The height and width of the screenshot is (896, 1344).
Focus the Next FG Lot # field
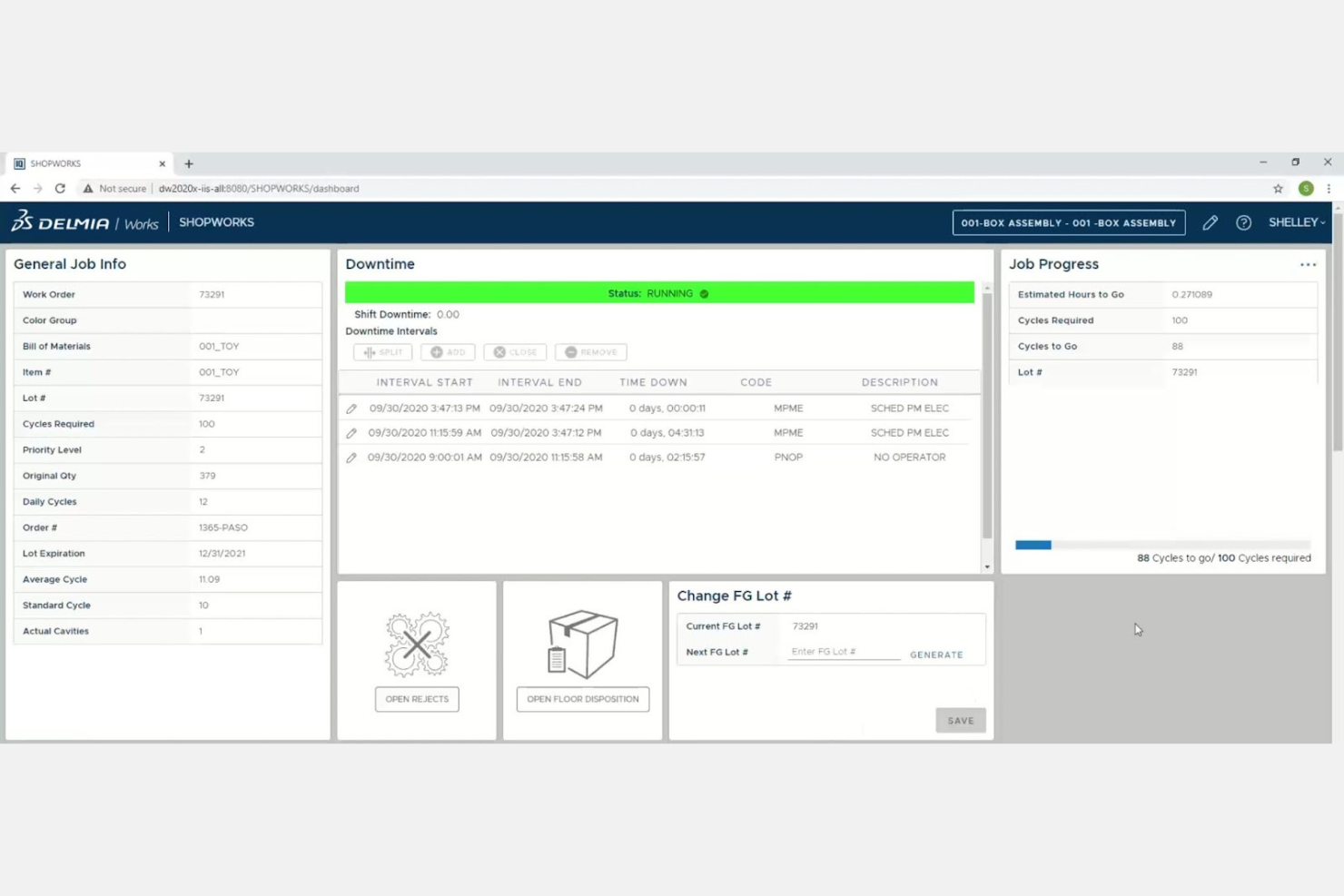843,652
